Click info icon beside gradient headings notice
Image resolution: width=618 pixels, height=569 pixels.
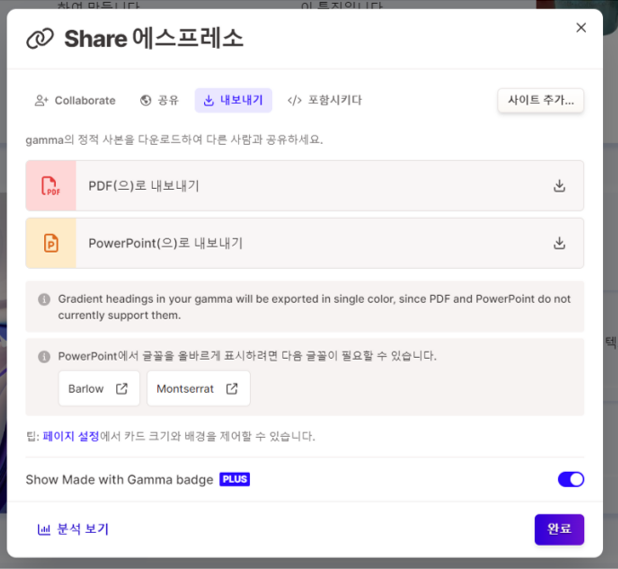coord(44,299)
